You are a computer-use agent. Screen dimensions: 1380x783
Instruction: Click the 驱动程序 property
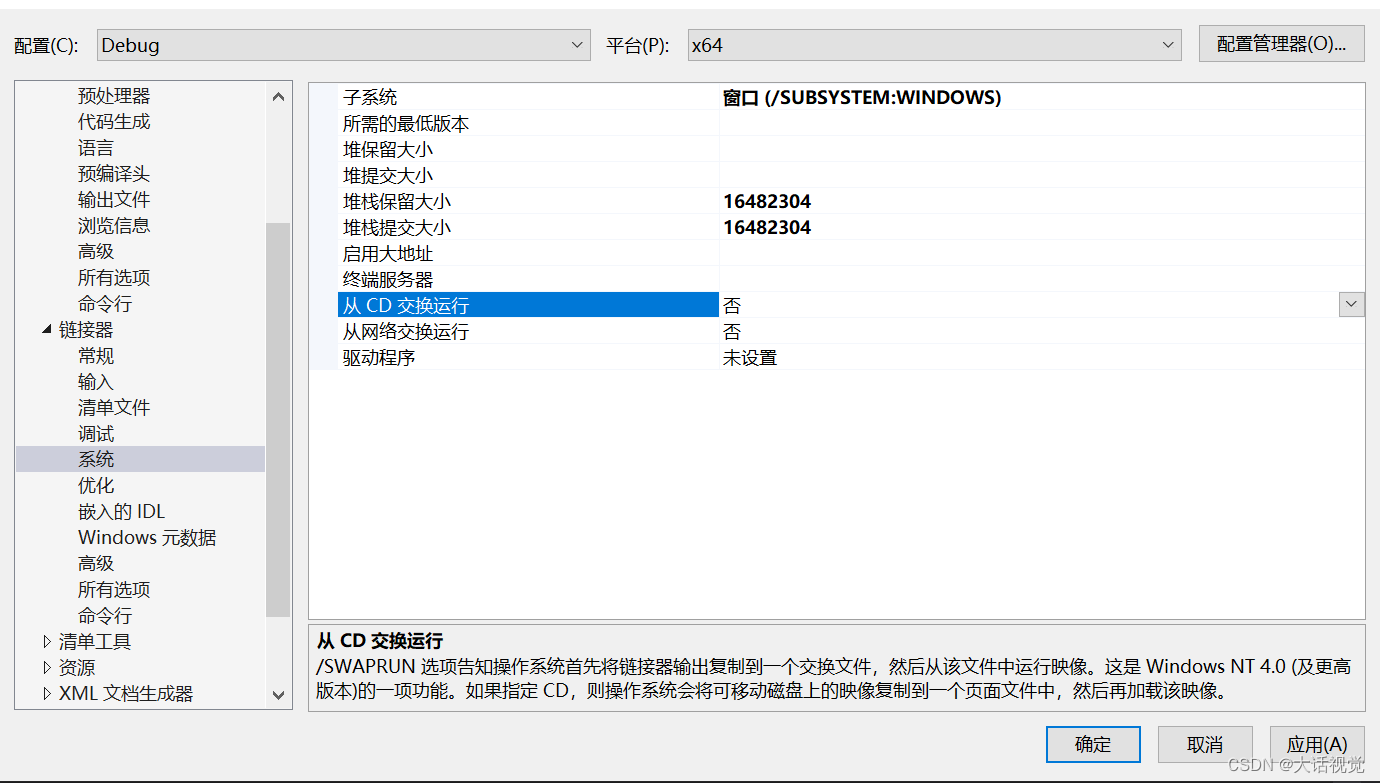click(x=379, y=358)
